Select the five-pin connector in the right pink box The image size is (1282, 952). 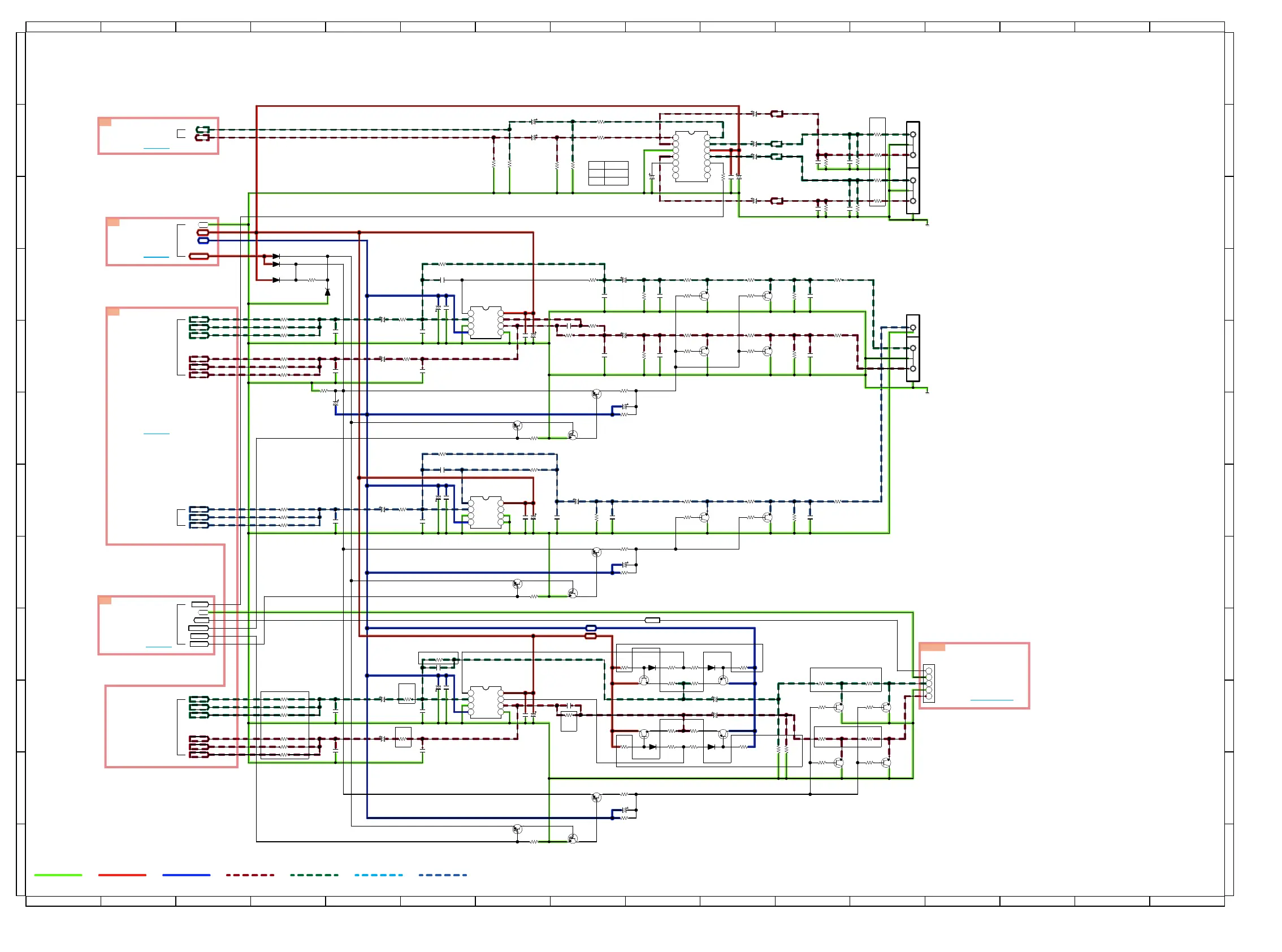point(929,684)
